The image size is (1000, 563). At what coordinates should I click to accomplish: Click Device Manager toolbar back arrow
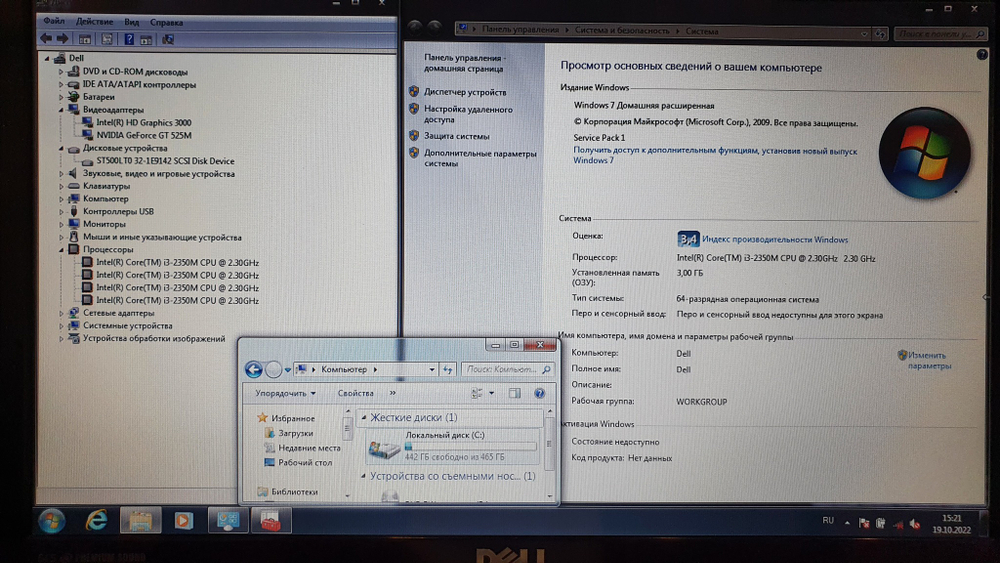47,39
